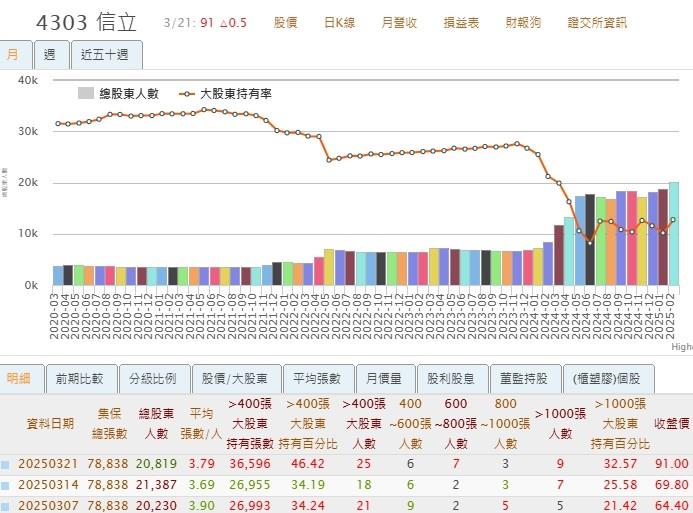Screen dimensions: 693x513
Task: Select the (櫃塑膠)個股 tab
Action: pyautogui.click(x=609, y=379)
